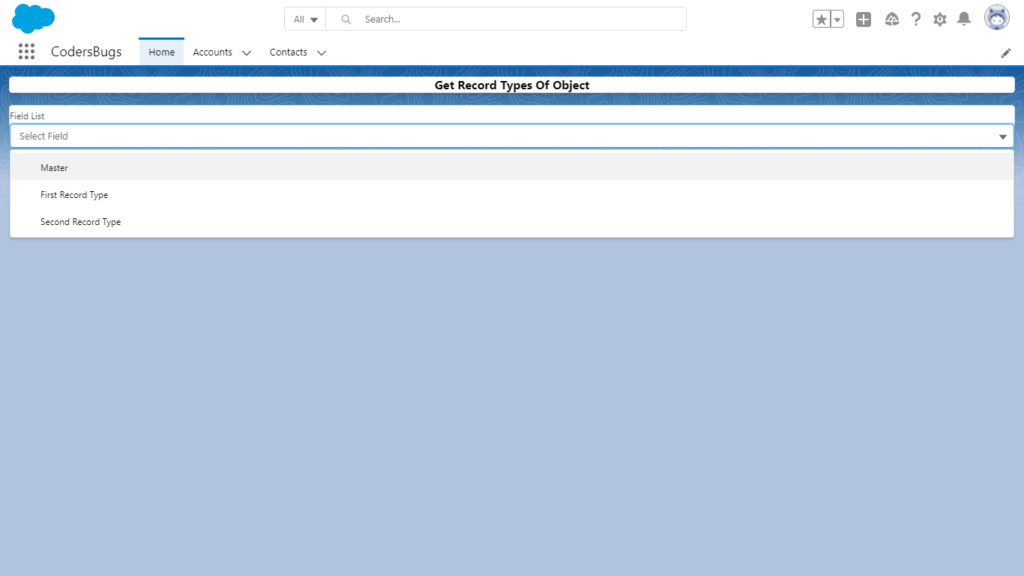The height and width of the screenshot is (576, 1024).
Task: Open the All search scope dropdown
Action: [305, 20]
